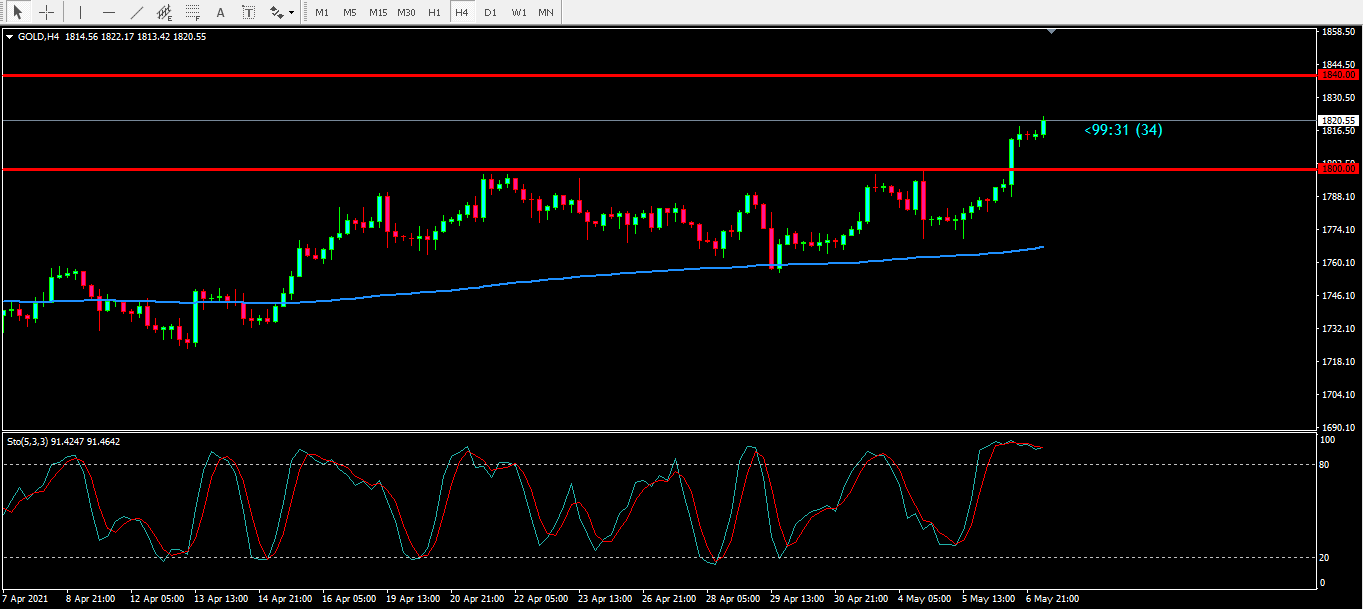Expand the GOLD,H4 chart title triangle
This screenshot has height=609, width=1363.
tap(10, 37)
